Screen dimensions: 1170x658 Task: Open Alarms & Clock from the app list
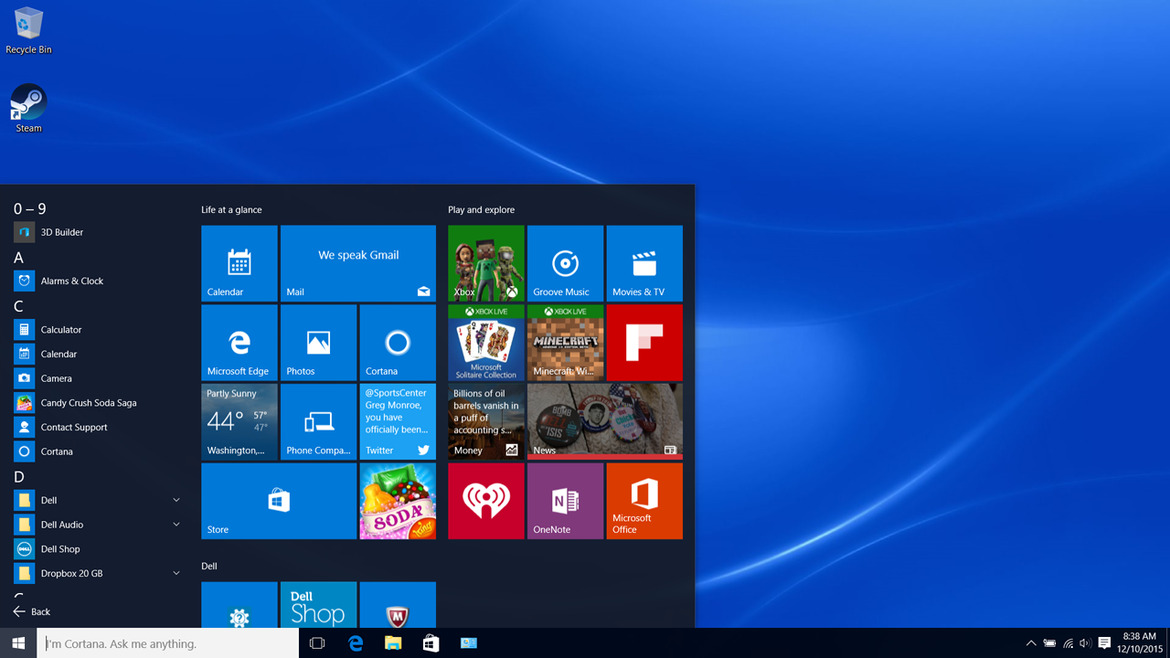coord(97,281)
